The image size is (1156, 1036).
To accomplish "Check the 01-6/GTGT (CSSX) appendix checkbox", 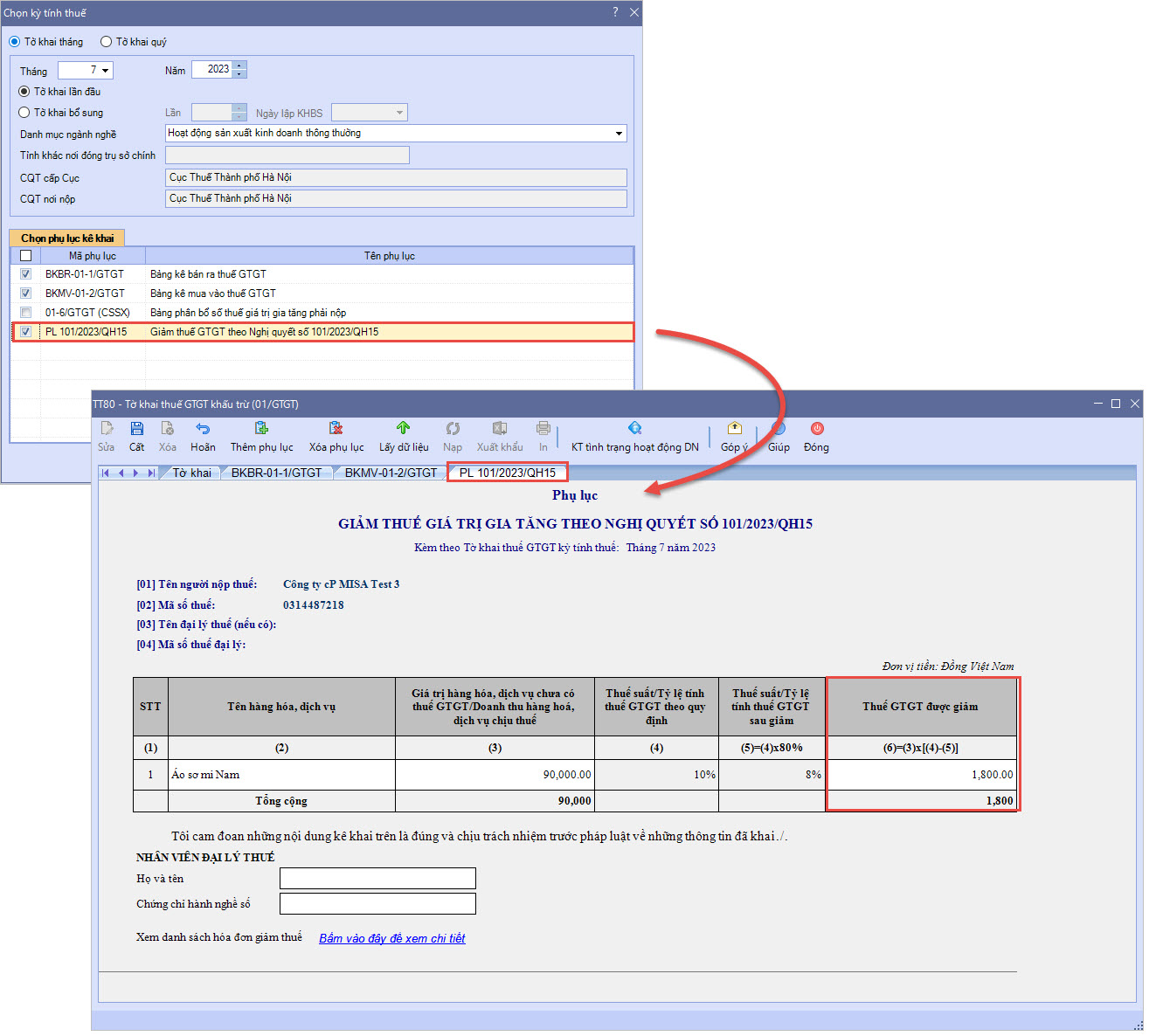I will click(x=26, y=313).
